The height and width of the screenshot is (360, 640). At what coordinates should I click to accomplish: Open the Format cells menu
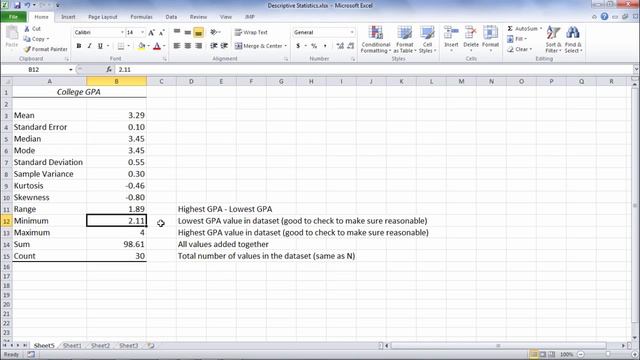click(490, 38)
